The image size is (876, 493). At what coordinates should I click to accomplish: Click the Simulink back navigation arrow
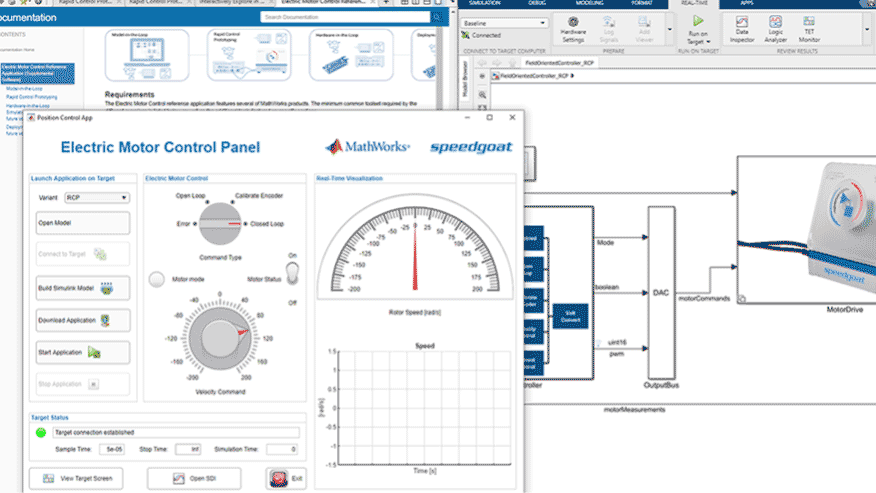click(x=482, y=63)
